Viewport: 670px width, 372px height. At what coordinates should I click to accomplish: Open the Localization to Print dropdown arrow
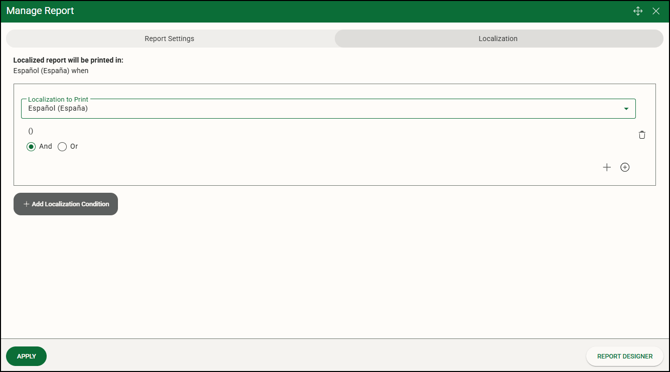[626, 109]
